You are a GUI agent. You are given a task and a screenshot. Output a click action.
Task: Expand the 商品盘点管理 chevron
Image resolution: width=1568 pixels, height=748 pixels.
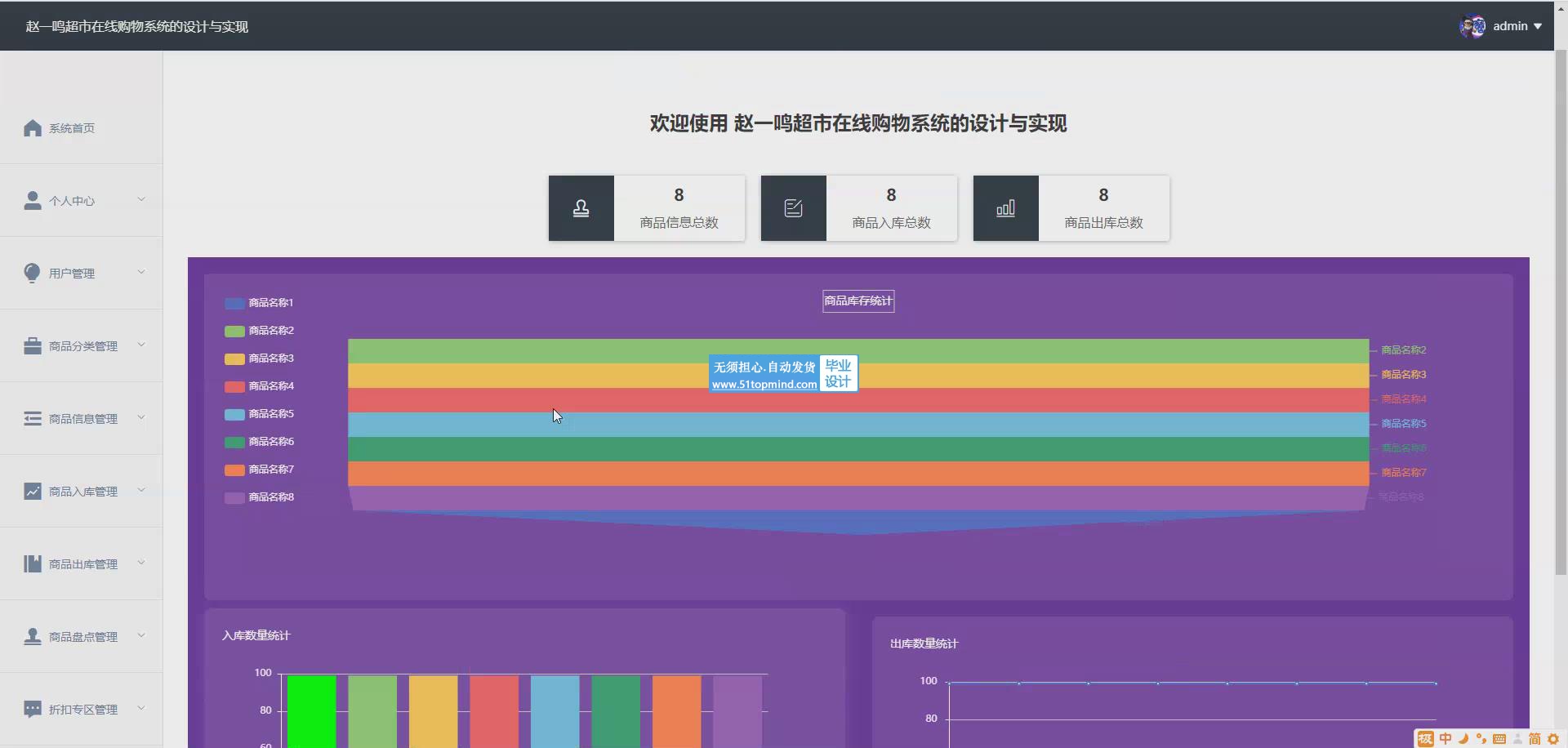141,635
